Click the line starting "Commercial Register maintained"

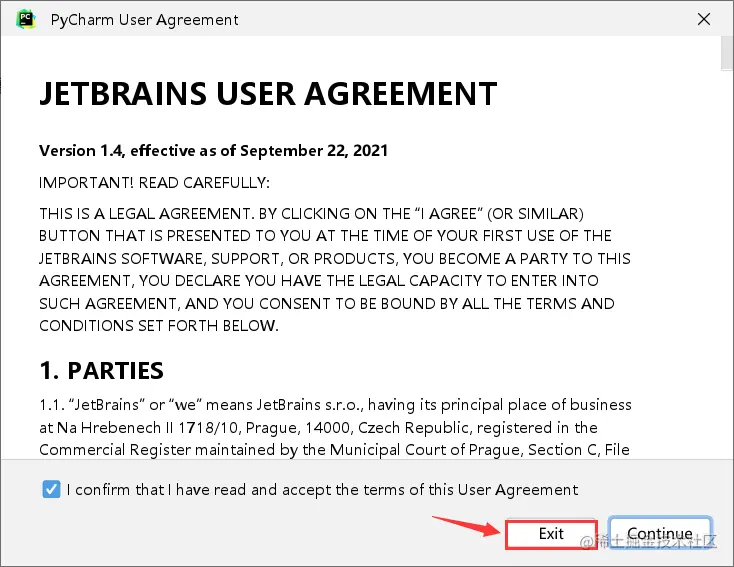click(334, 449)
